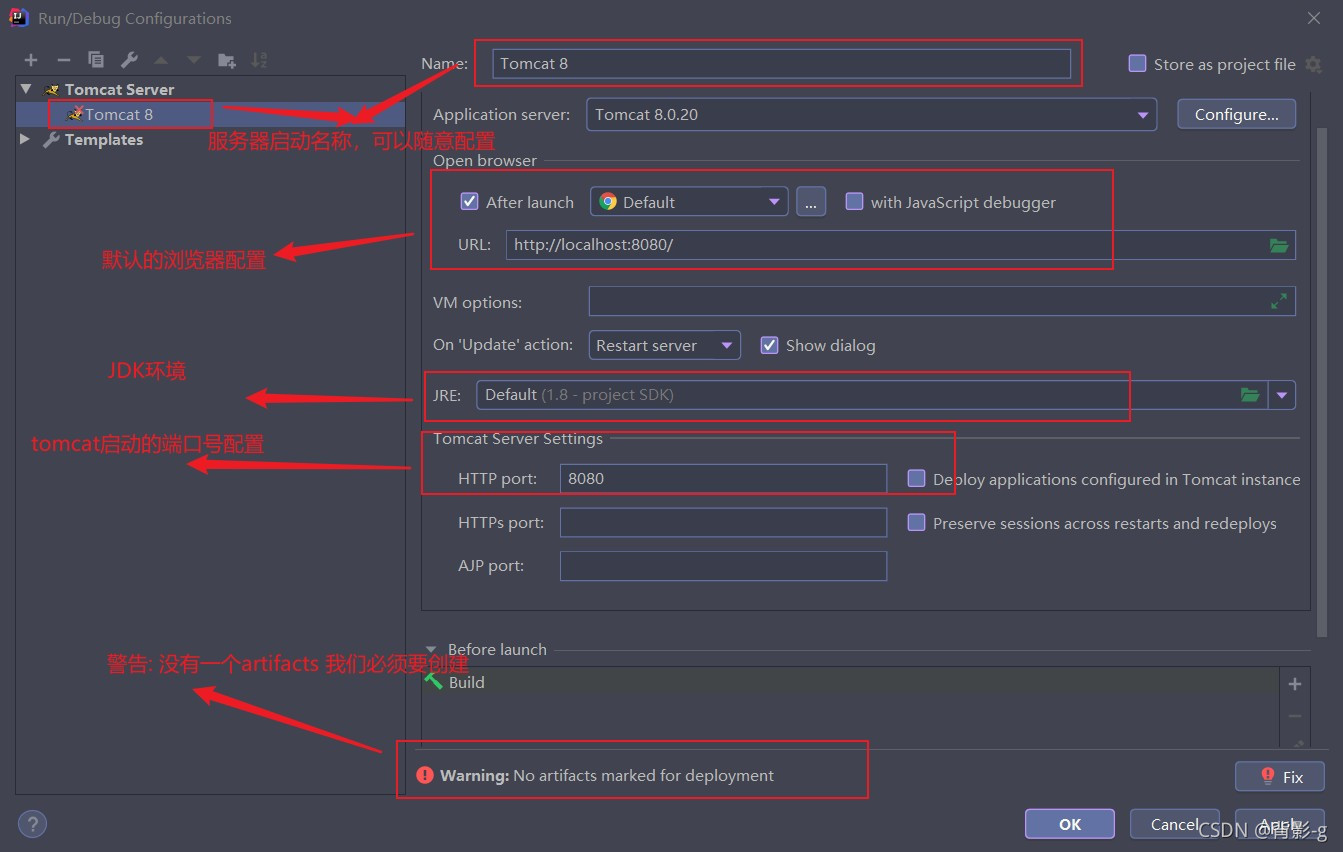
Task: Open Application server Tomcat 8.0.20 dropdown
Action: pyautogui.click(x=871, y=114)
